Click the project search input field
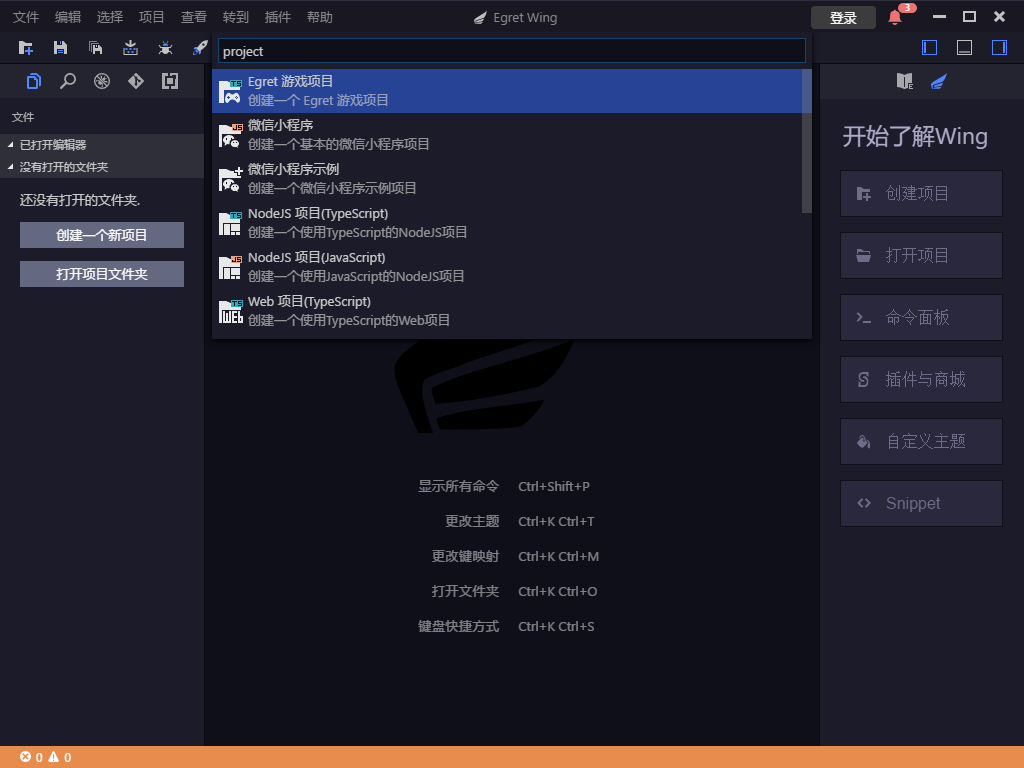 click(511, 51)
